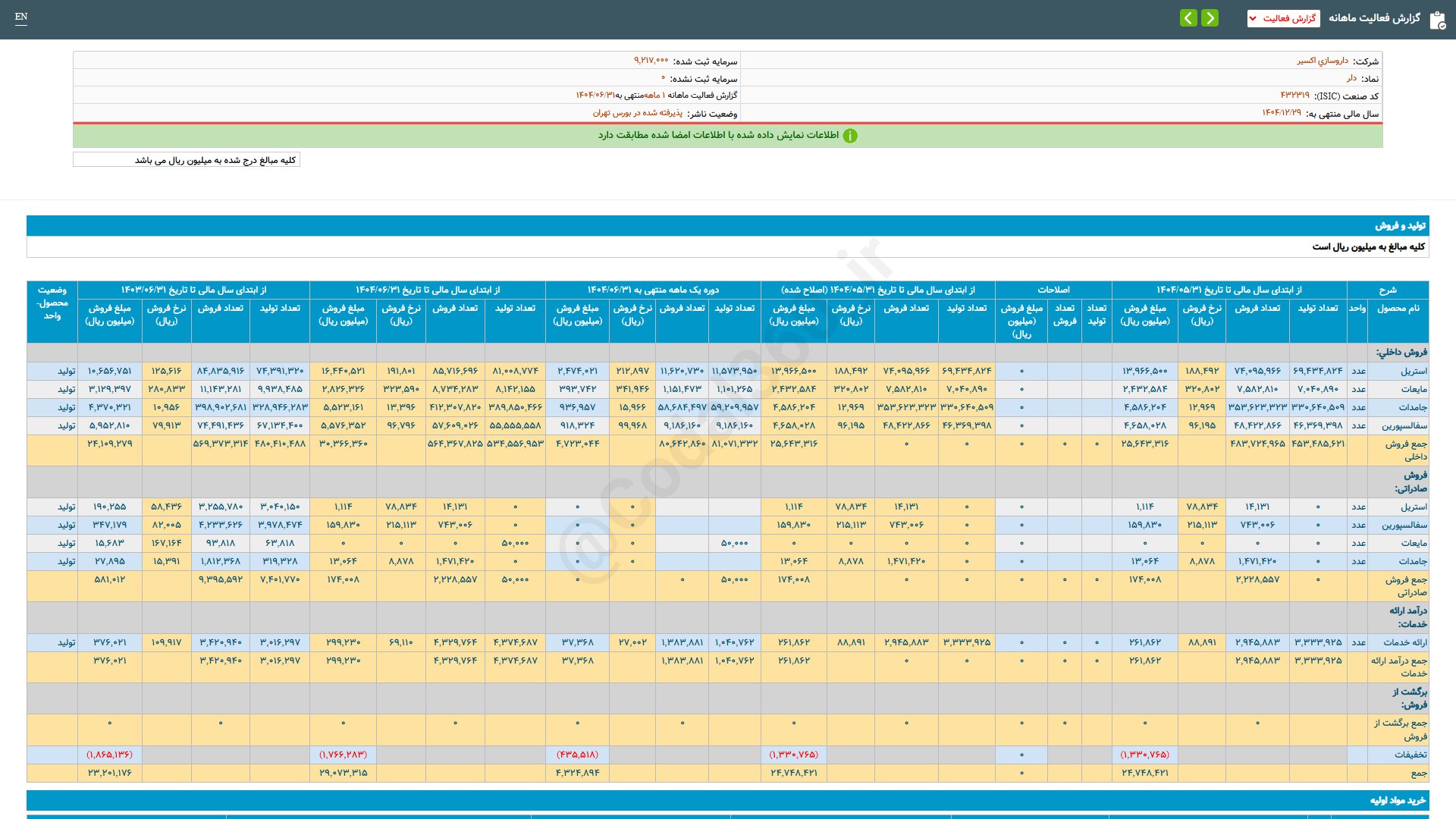Viewport: 1456px width, 819px height.
Task: Click the اصلاحات column group header
Action: (1053, 290)
